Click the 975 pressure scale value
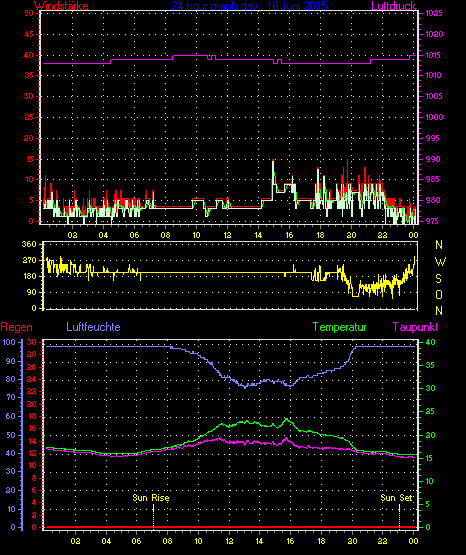This screenshot has width=466, height=555. [432, 221]
